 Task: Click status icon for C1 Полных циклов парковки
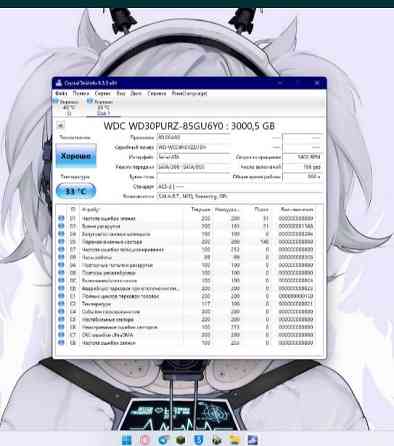click(x=61, y=296)
